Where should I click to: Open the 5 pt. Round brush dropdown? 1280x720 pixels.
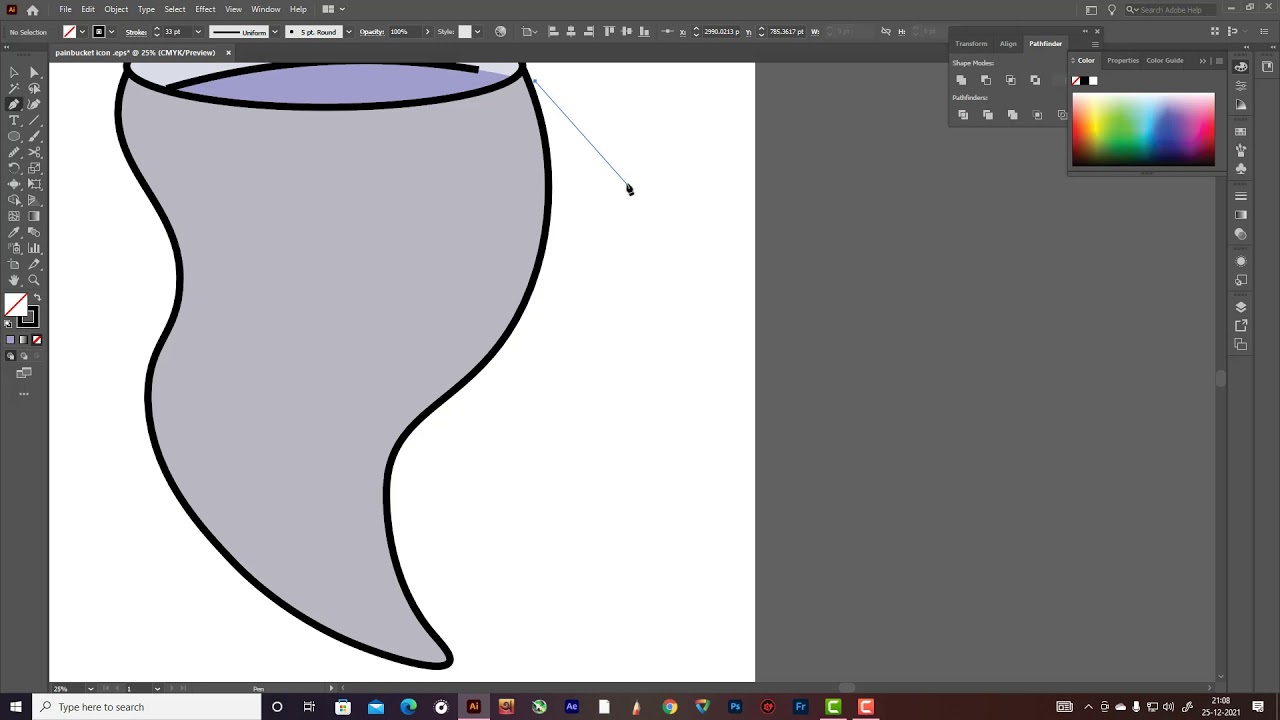(348, 32)
